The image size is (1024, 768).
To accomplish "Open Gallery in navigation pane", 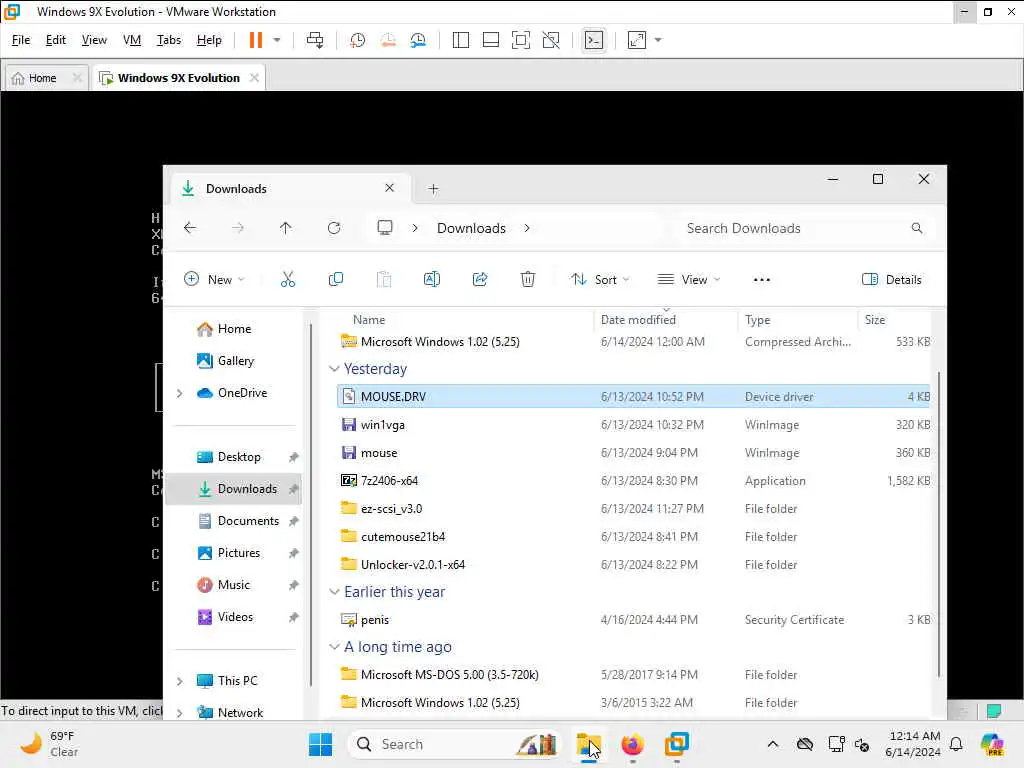I will 225,360.
